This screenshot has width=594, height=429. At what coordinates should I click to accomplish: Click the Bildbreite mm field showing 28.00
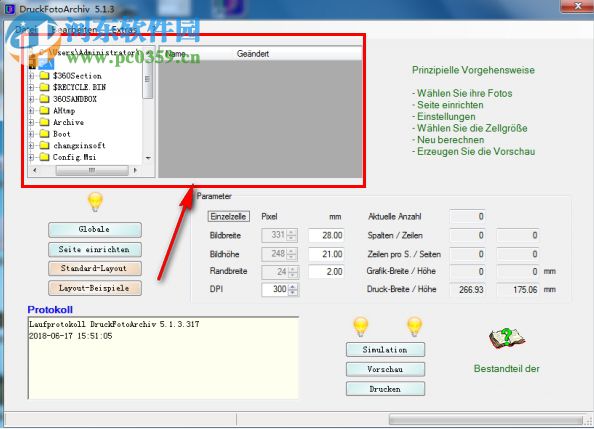pyautogui.click(x=326, y=235)
